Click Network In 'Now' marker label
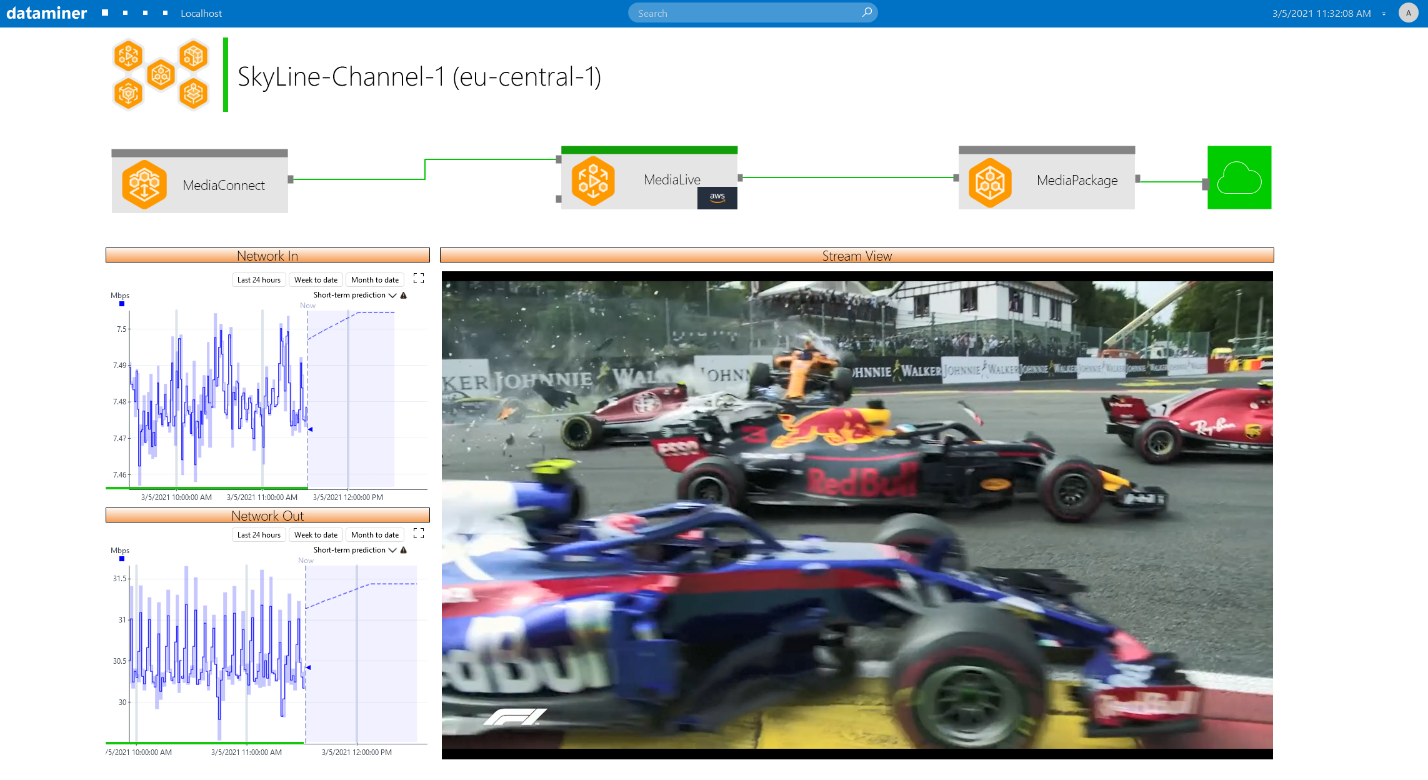 tap(307, 306)
